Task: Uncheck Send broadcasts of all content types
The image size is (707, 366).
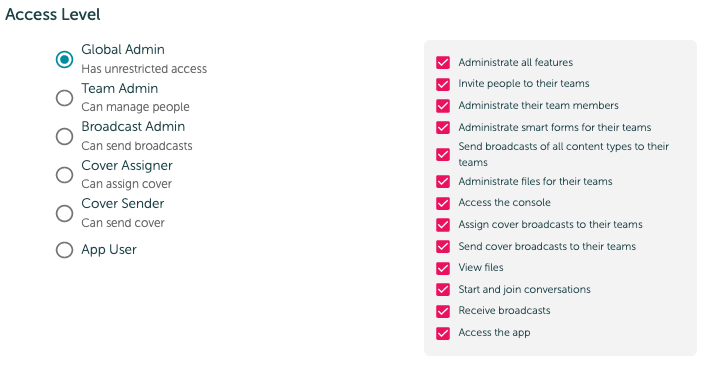Action: pyautogui.click(x=443, y=154)
